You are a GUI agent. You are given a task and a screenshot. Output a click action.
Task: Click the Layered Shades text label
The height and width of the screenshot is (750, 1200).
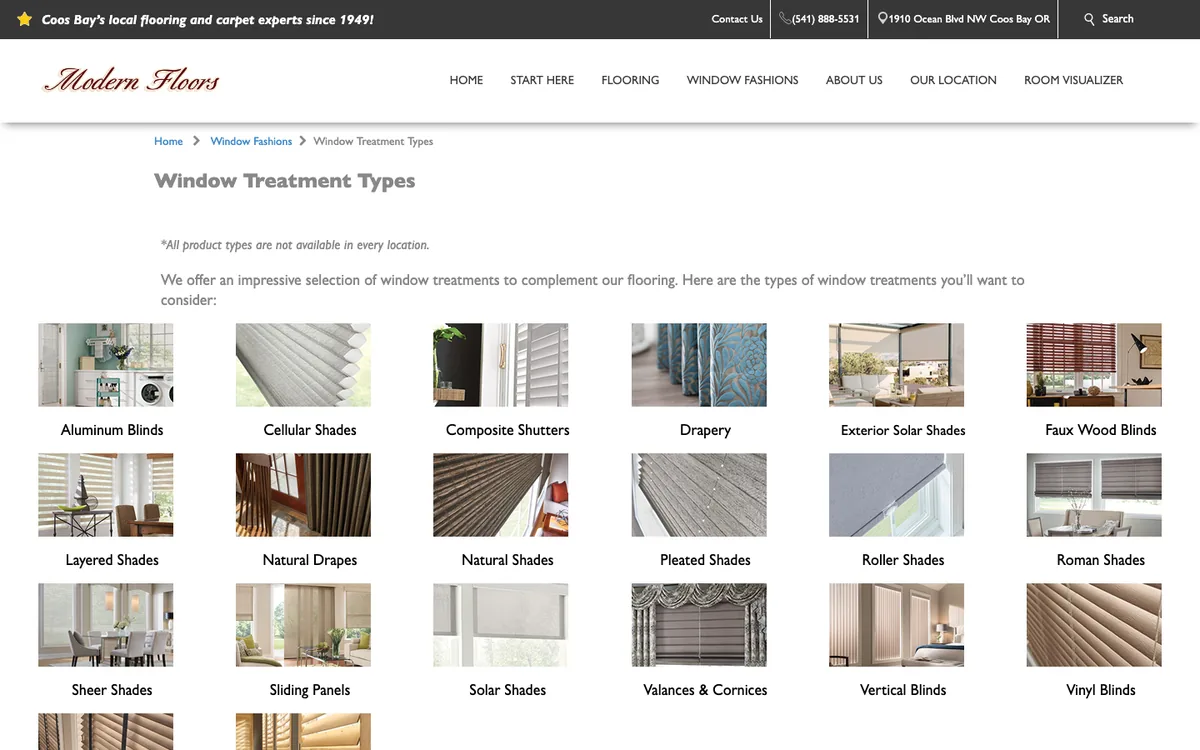click(112, 560)
